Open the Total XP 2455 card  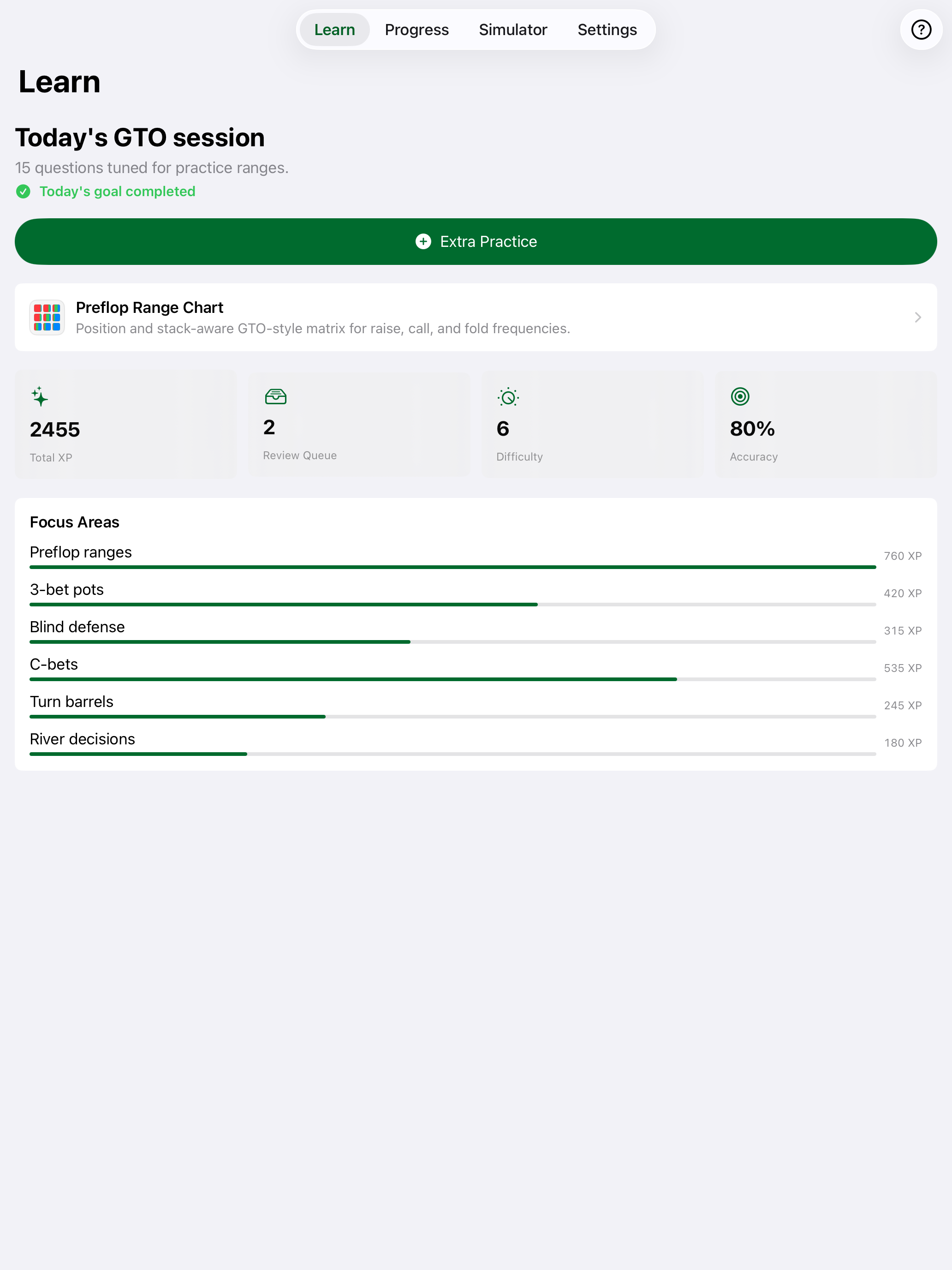(x=125, y=425)
